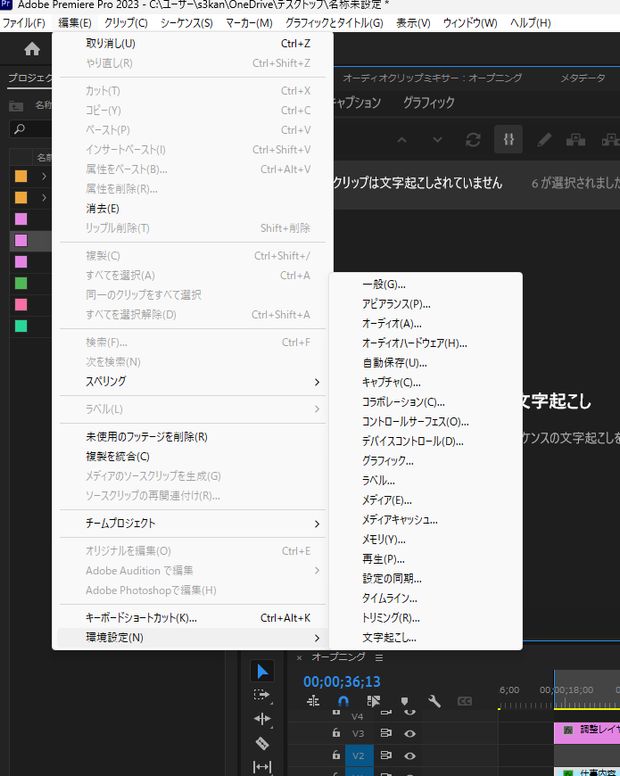Open the オープニング panel hamburger menu
Image resolution: width=620 pixels, height=776 pixels.
click(x=379, y=658)
